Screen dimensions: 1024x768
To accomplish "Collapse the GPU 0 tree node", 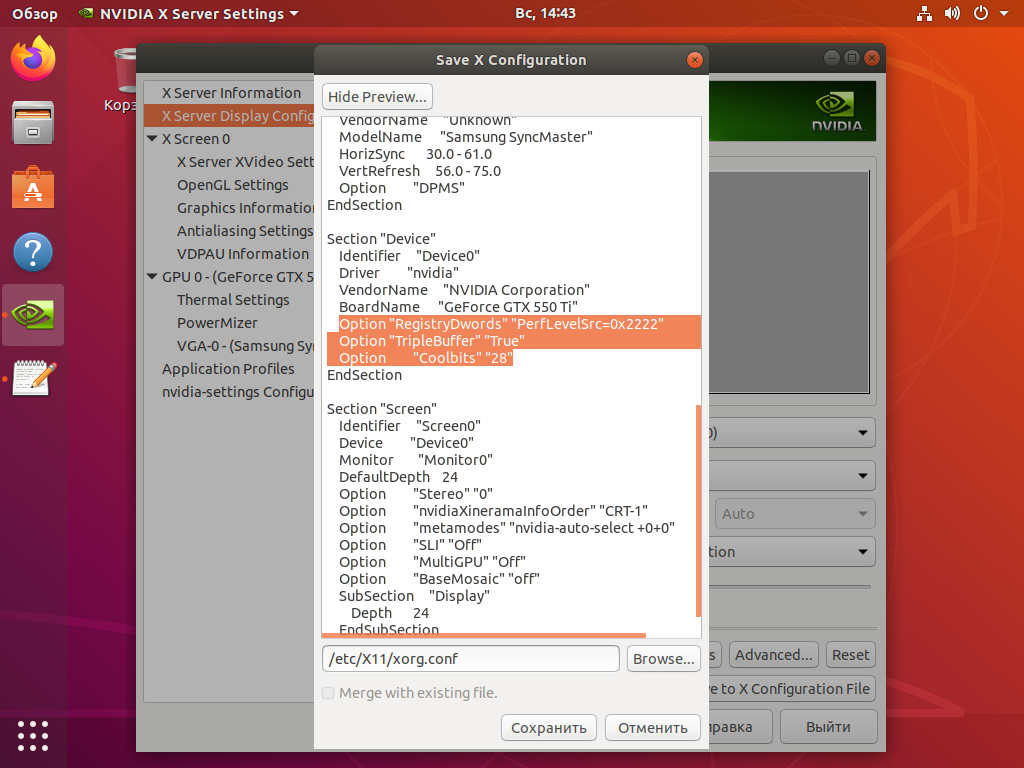I will (152, 276).
